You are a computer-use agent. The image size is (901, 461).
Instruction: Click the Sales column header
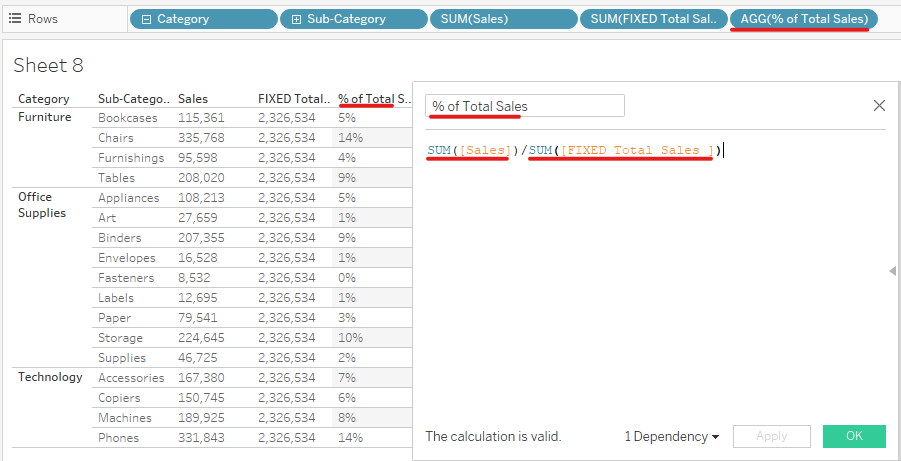[193, 99]
